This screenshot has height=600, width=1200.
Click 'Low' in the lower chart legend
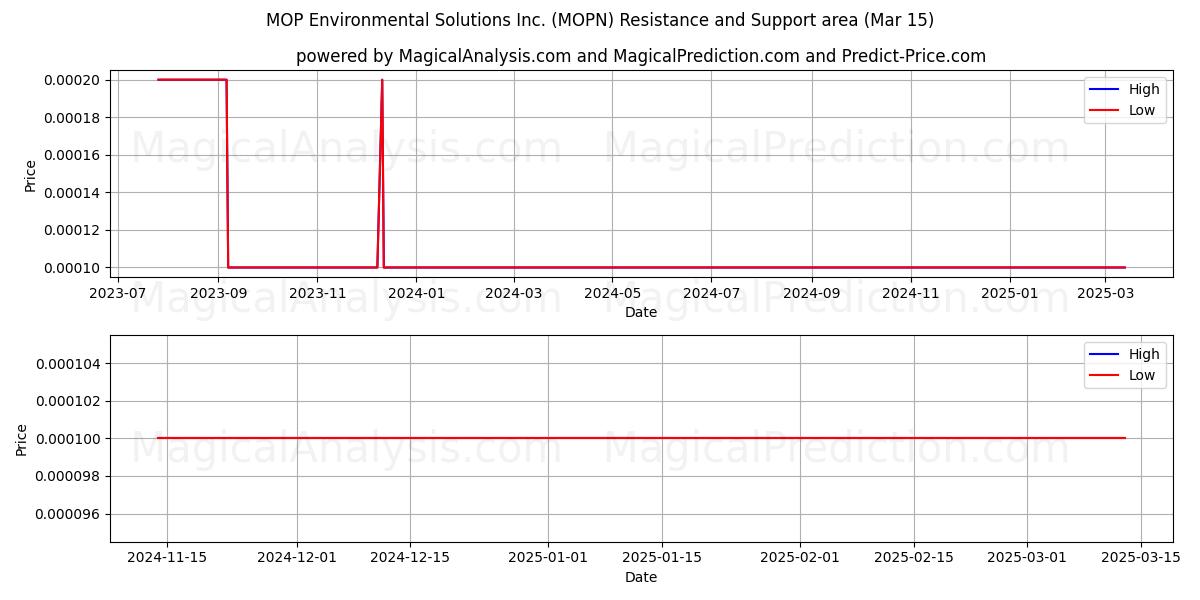coord(1142,375)
